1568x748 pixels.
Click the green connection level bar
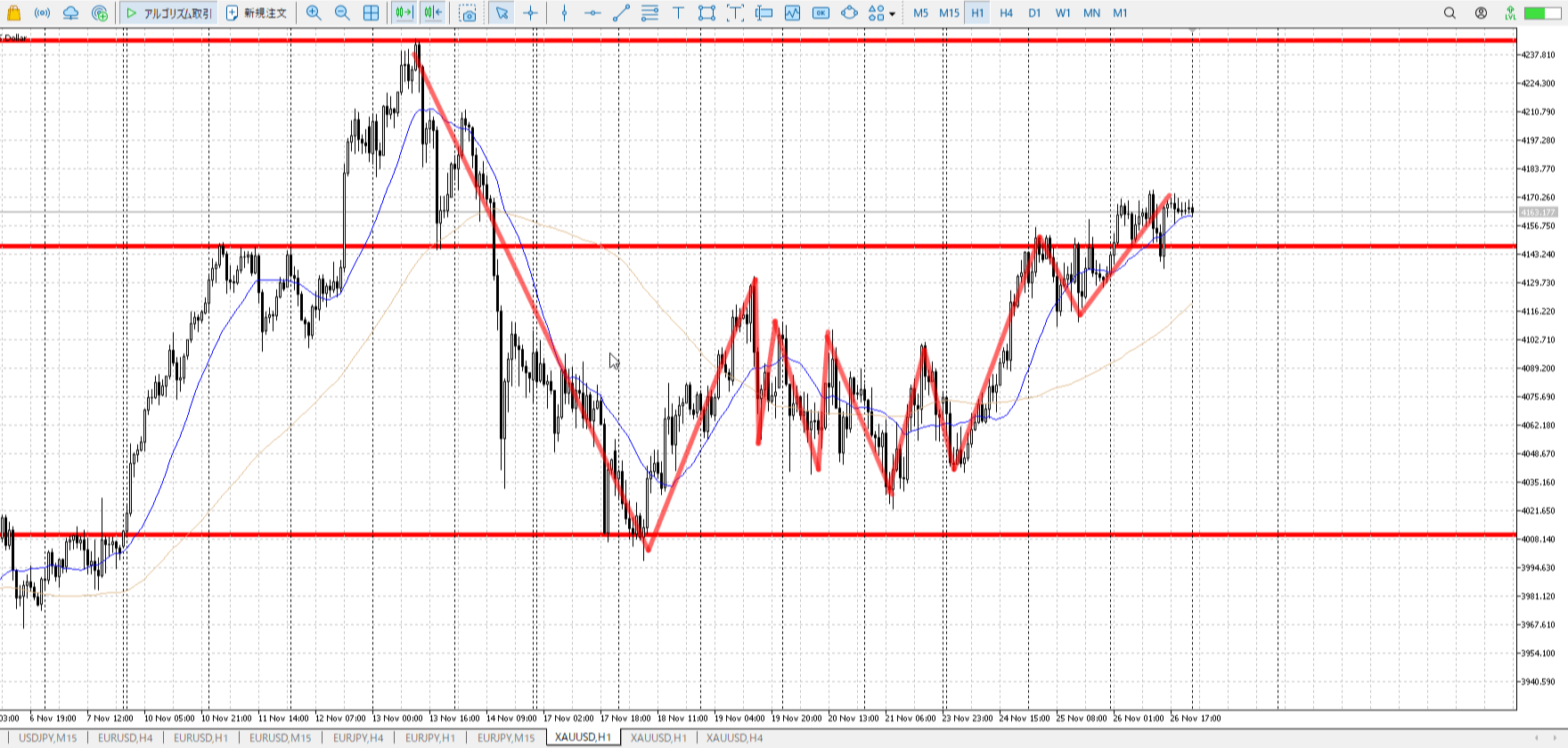pos(1536,13)
